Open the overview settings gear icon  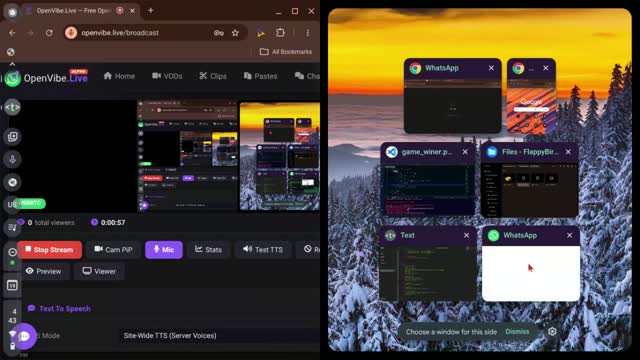[552, 331]
